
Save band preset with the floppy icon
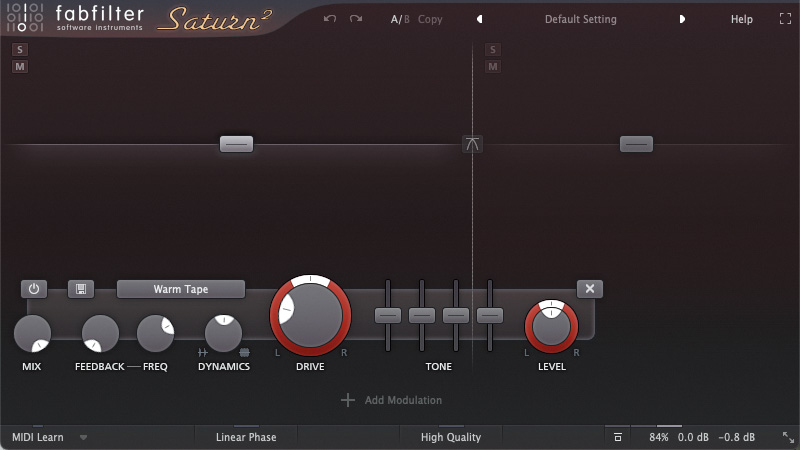tap(81, 289)
